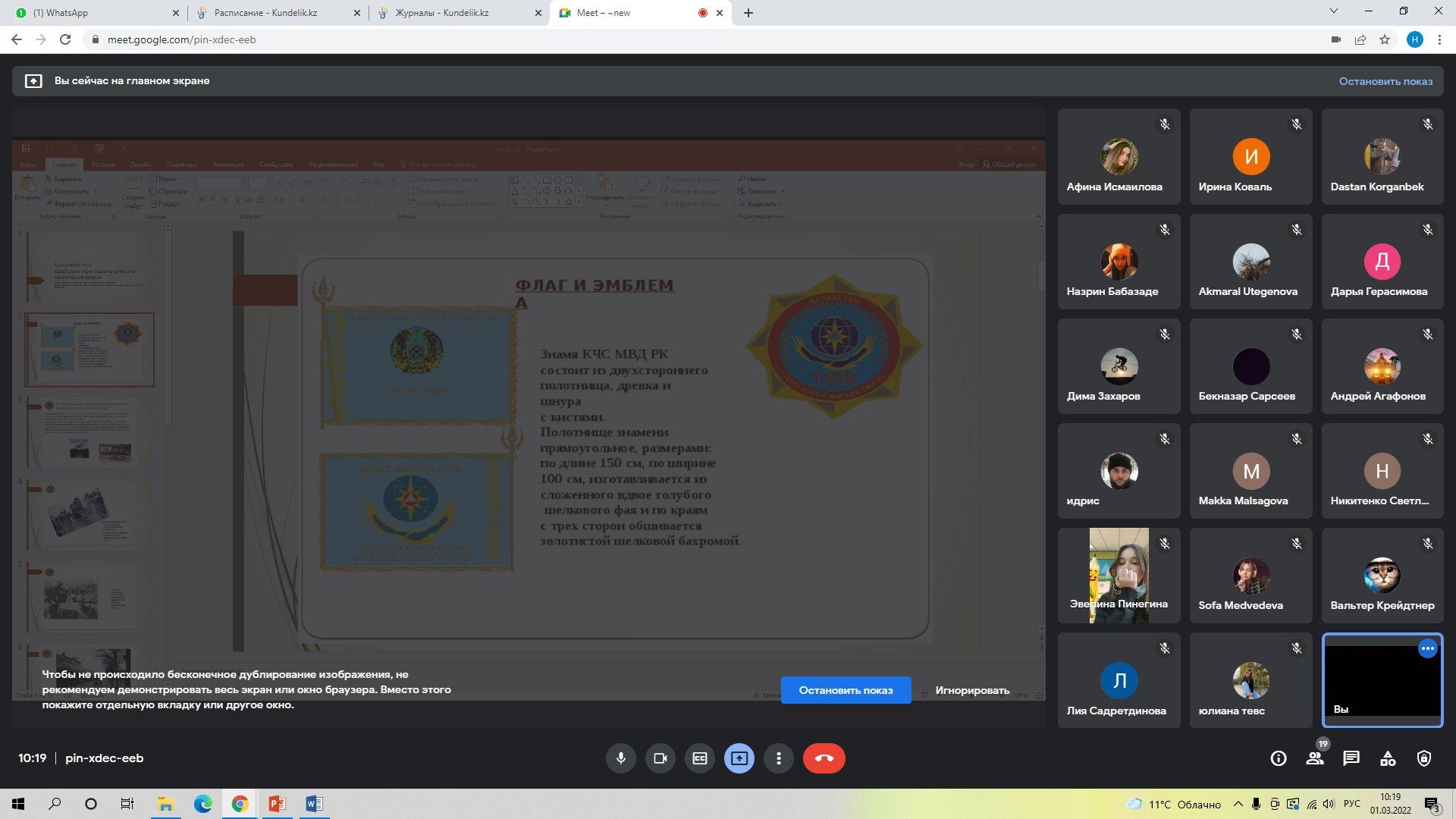Click the present screen icon

[739, 758]
